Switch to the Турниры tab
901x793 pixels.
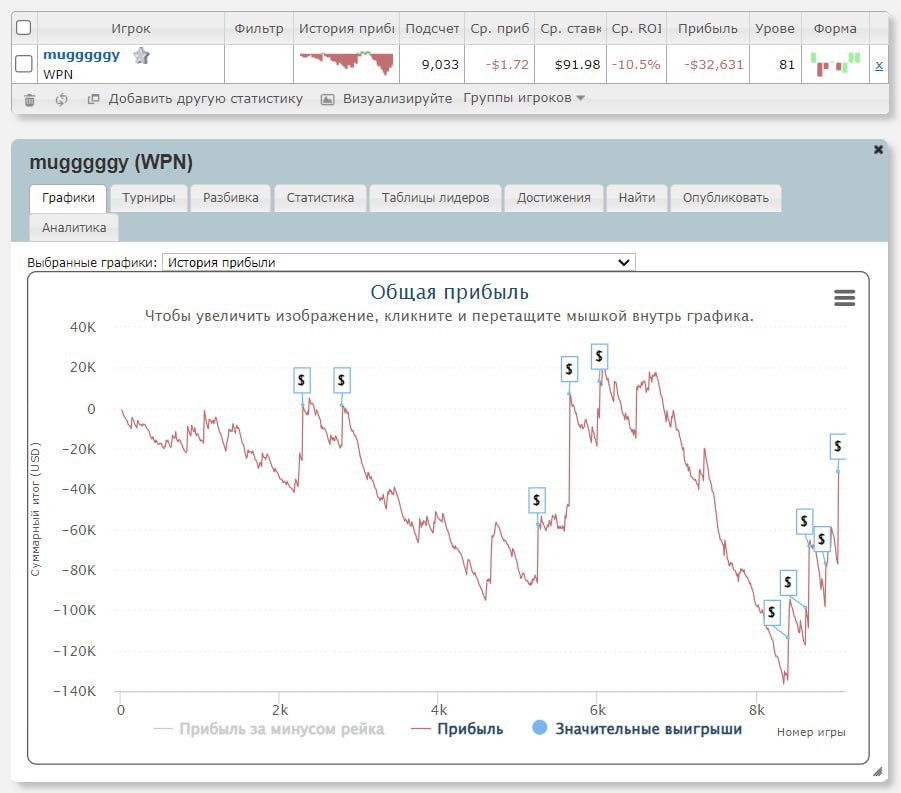click(x=149, y=197)
